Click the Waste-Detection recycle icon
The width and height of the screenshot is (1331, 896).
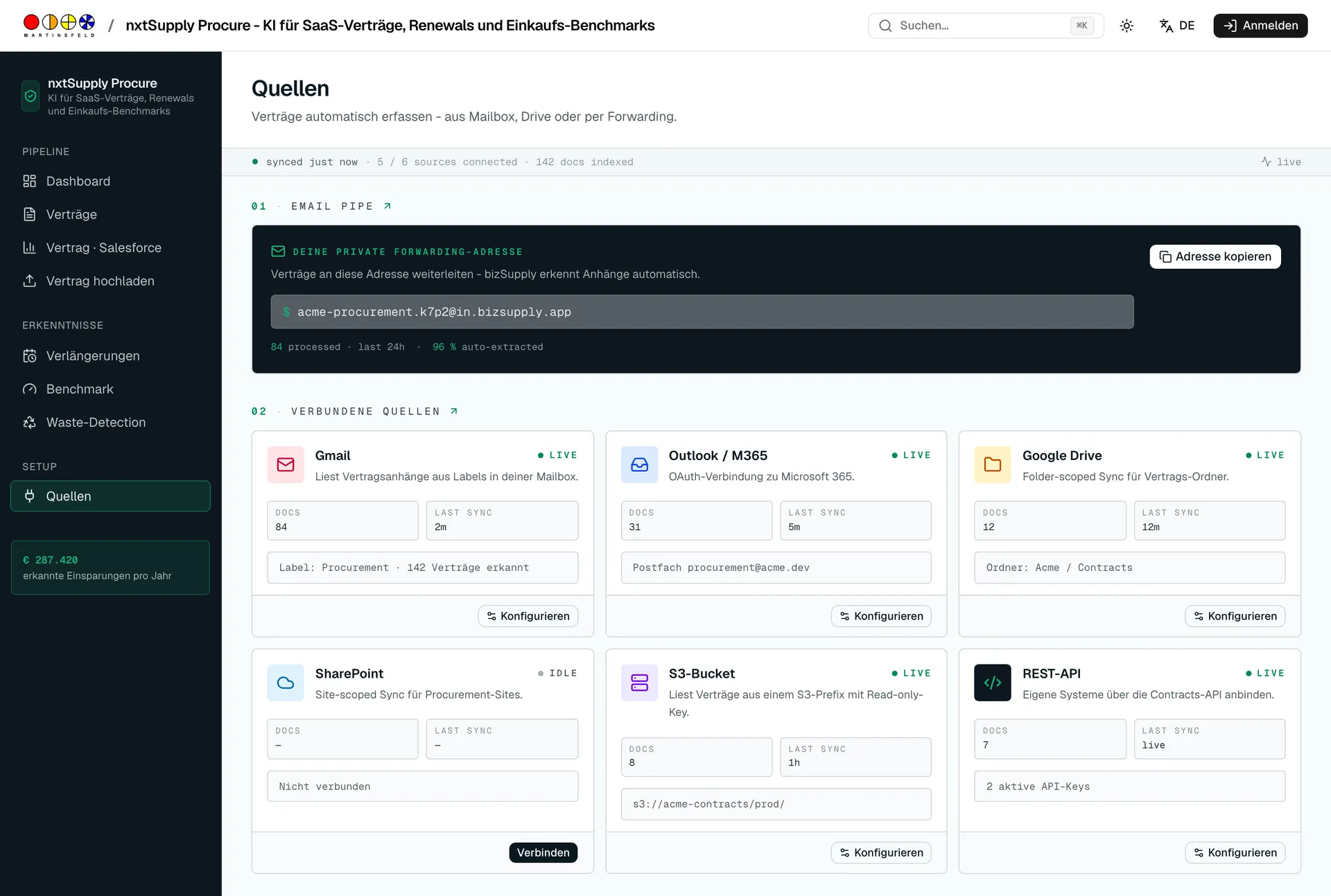tap(29, 422)
